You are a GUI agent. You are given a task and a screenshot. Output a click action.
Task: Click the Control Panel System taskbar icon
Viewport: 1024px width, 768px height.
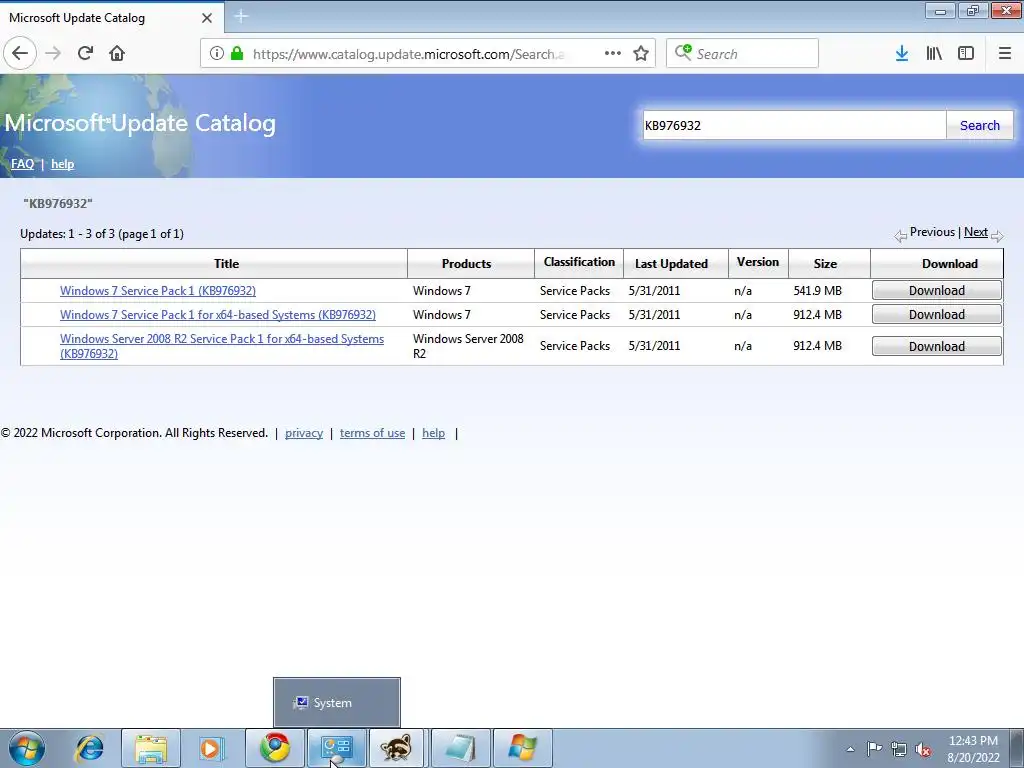337,748
